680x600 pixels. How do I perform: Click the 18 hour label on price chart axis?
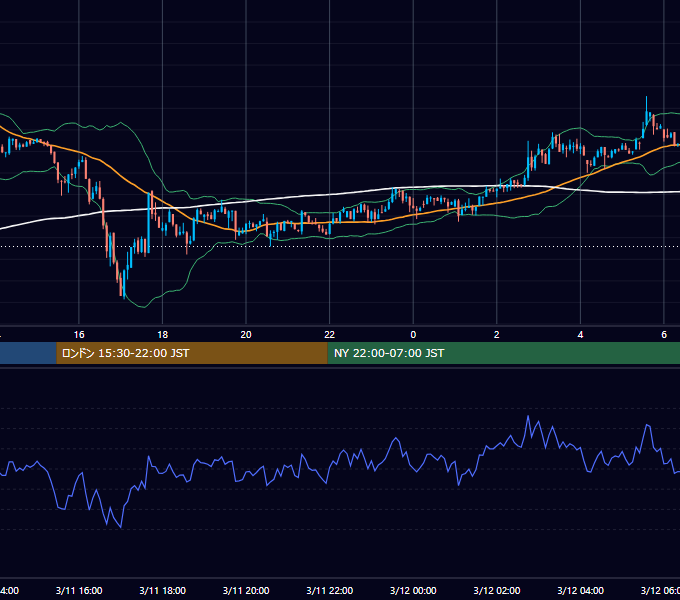[x=163, y=335]
